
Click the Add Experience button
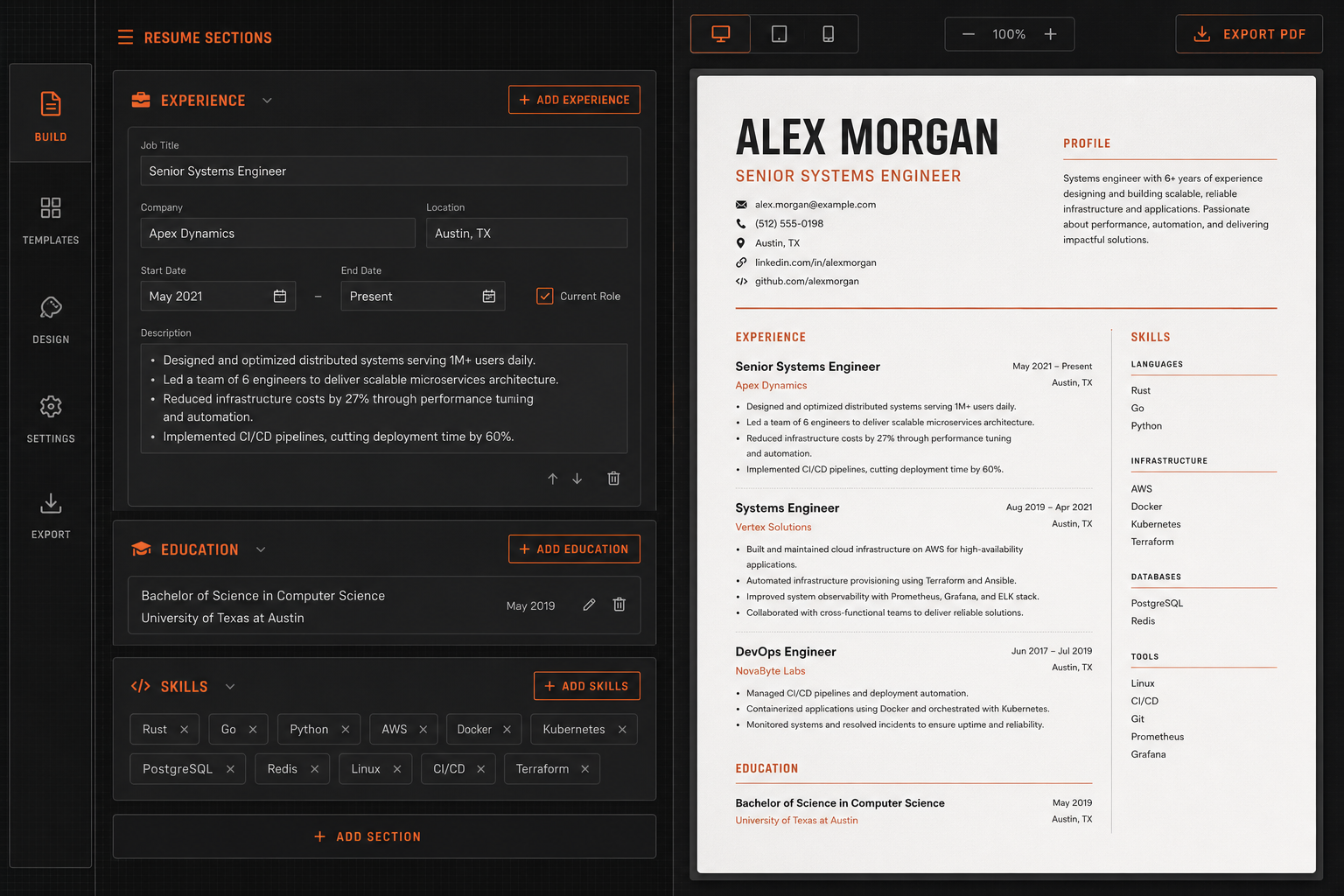point(574,100)
